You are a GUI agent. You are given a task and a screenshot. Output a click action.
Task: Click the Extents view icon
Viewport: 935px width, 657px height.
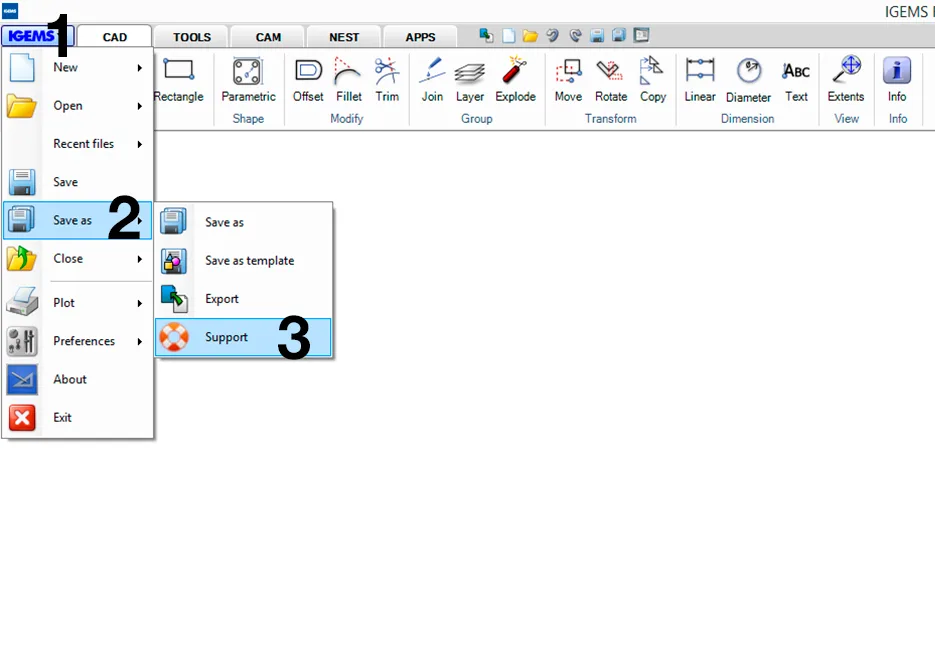click(845, 80)
